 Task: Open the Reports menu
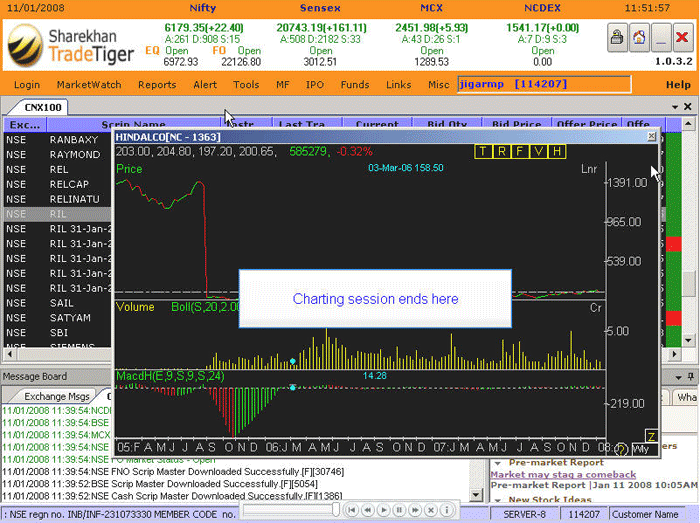coord(157,85)
